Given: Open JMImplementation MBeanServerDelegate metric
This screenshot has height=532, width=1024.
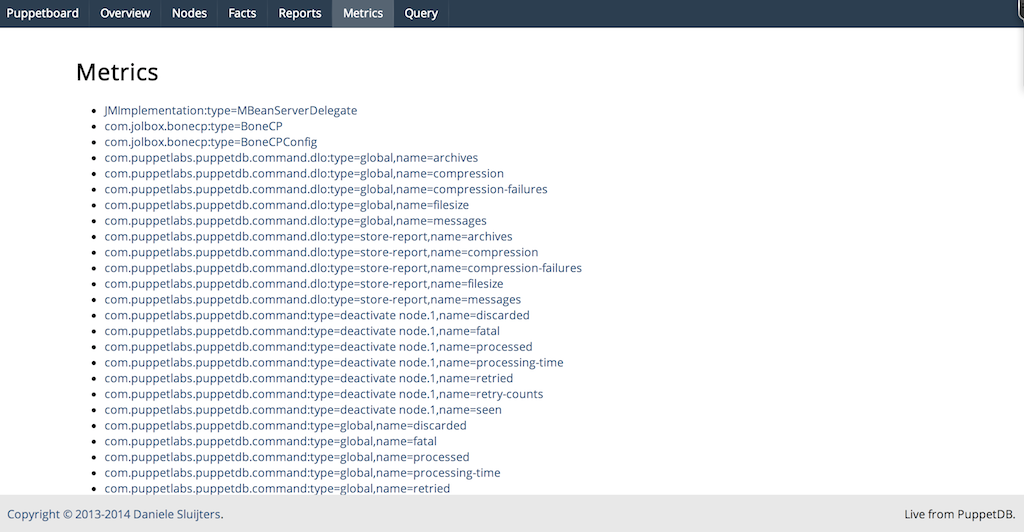Looking at the screenshot, I should (x=230, y=110).
